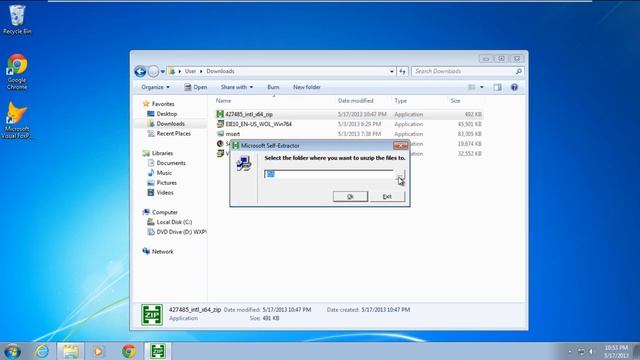Screen dimensions: 640x360
Task: Open view options dropdown arrow
Action: (482, 87)
